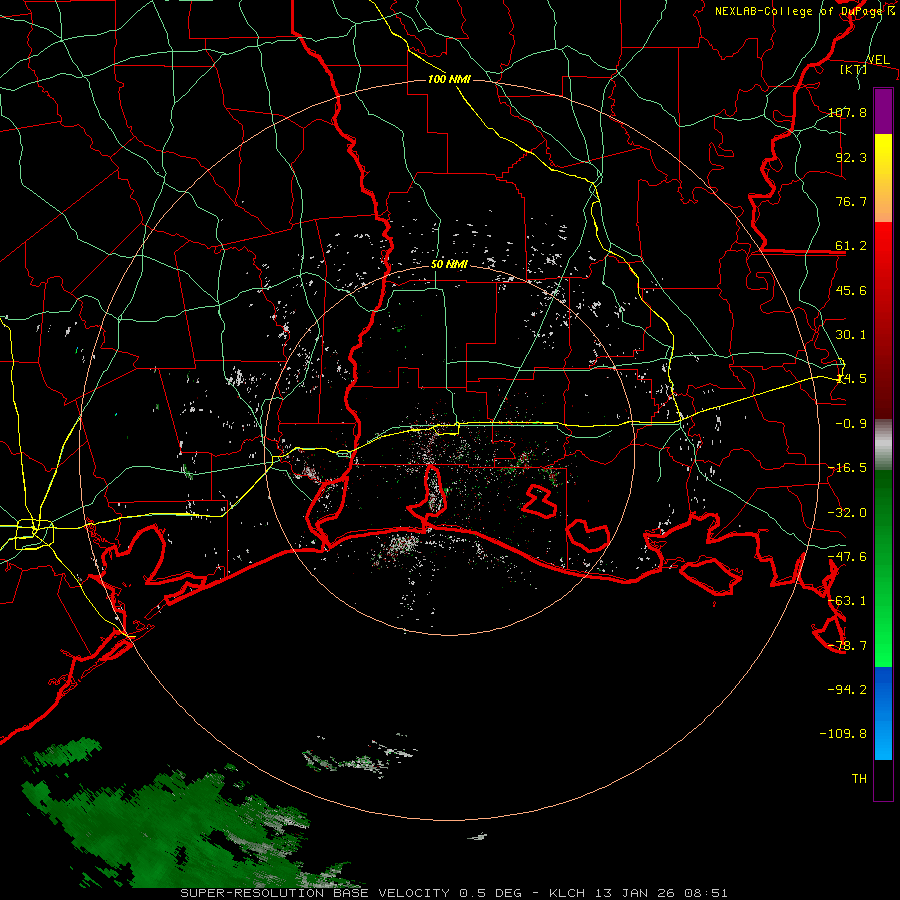Screen dimensions: 900x900
Task: Click the -16.5 velocity scale value
Action: pos(847,468)
